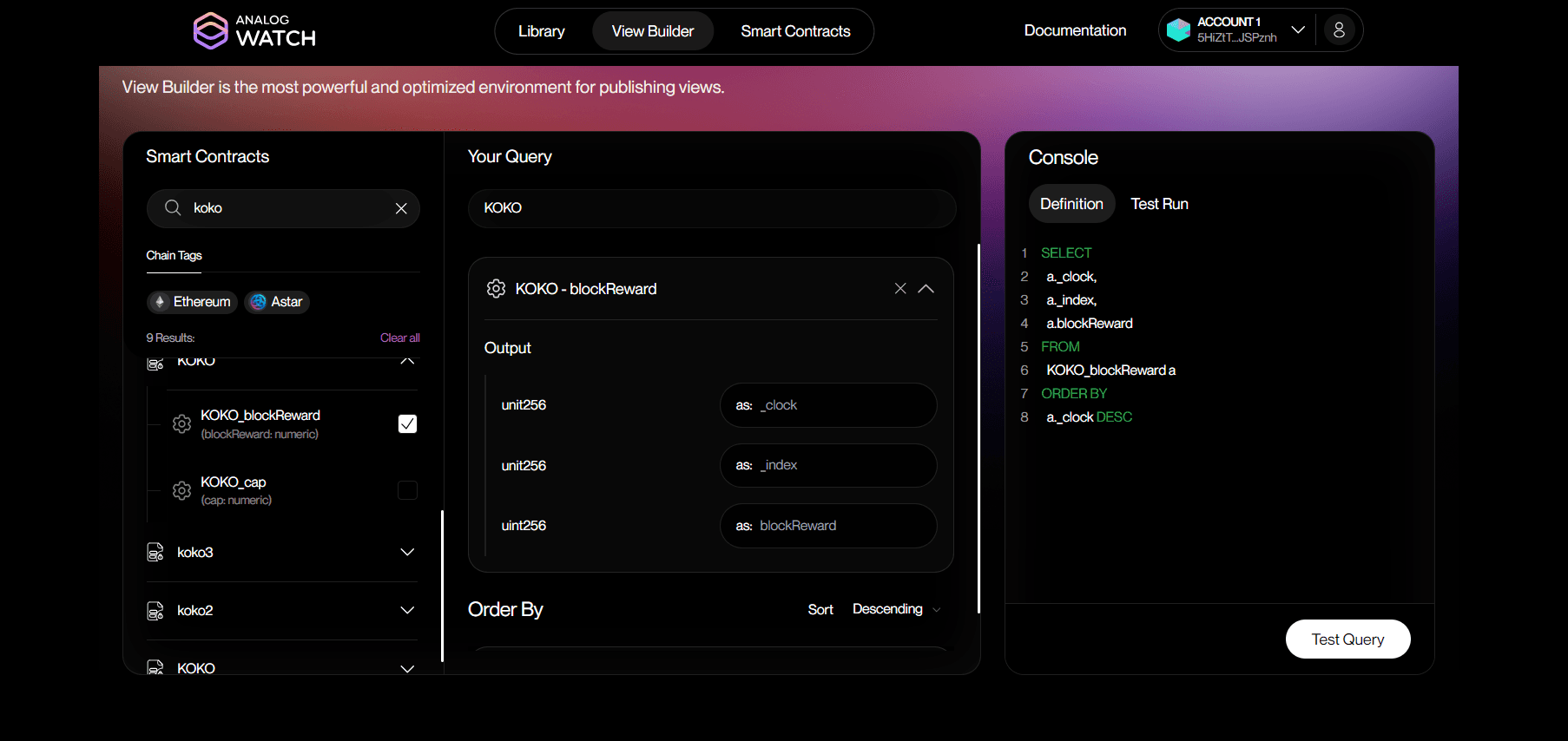Click the KOKO query name field
The image size is (1568, 741).
pos(712,208)
